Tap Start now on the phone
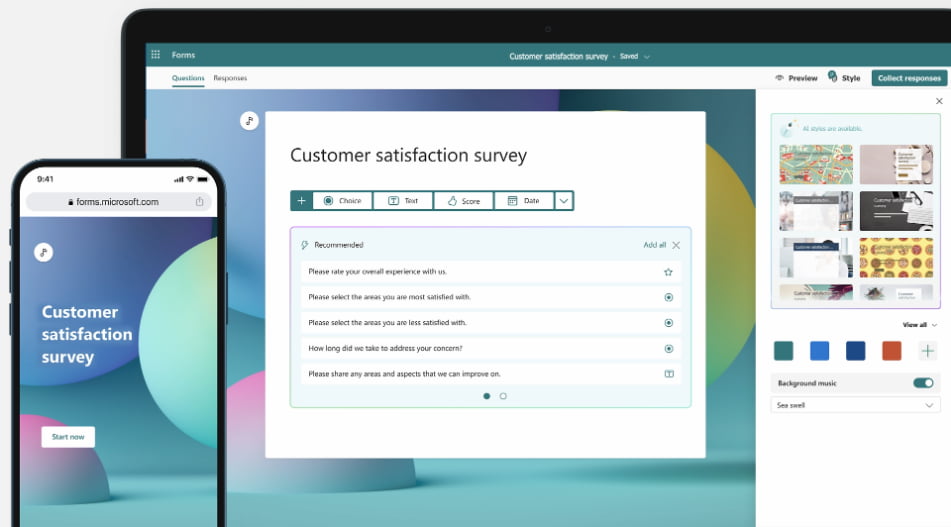 pos(68,437)
